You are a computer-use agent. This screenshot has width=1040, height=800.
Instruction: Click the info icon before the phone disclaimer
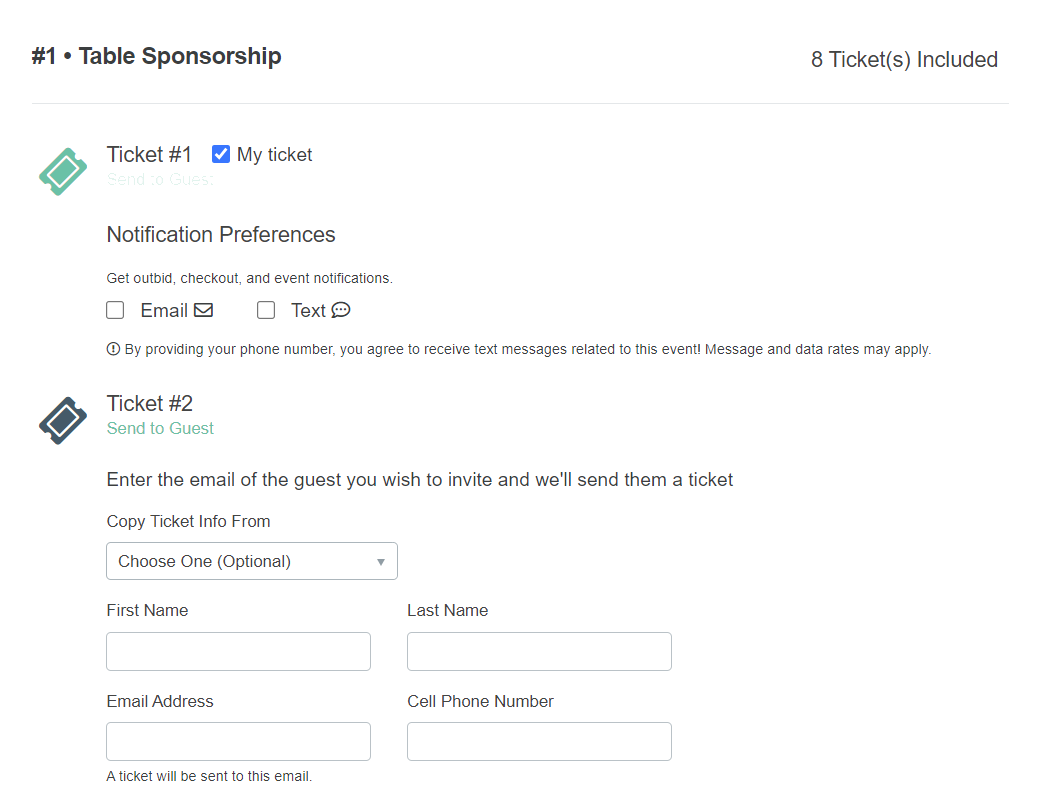(113, 349)
